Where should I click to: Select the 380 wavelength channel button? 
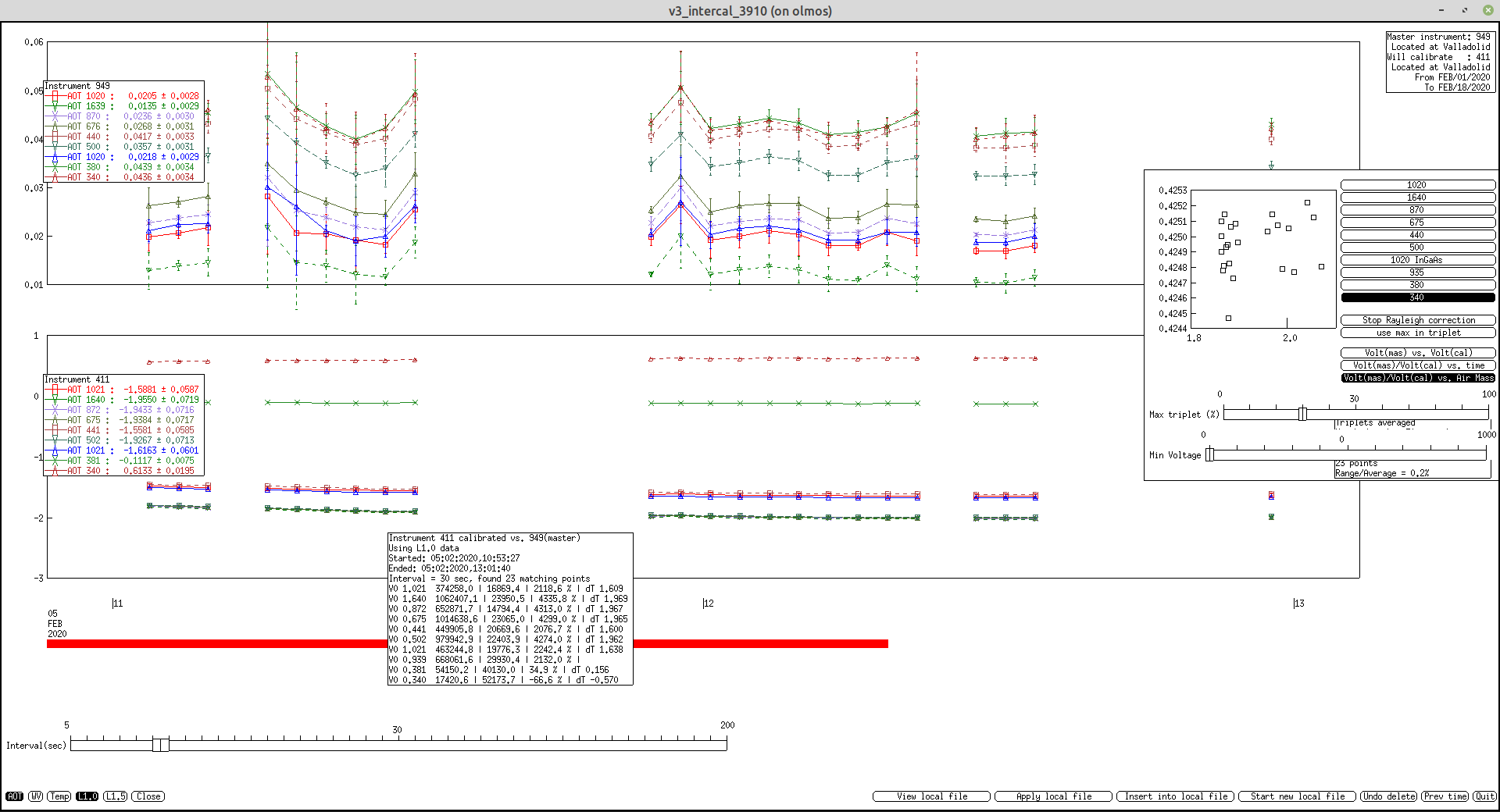click(x=1417, y=285)
